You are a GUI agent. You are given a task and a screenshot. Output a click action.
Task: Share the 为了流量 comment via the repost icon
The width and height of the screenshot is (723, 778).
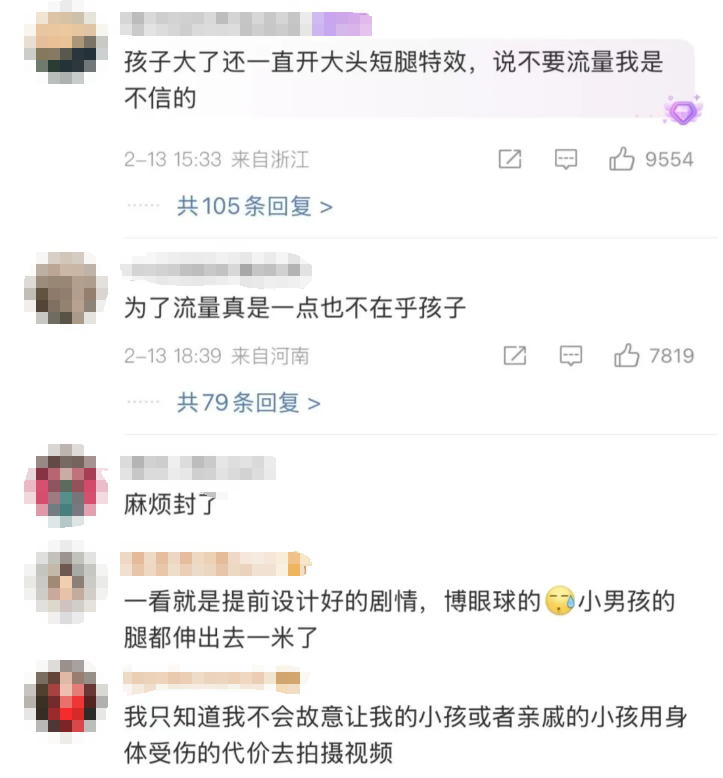[515, 355]
